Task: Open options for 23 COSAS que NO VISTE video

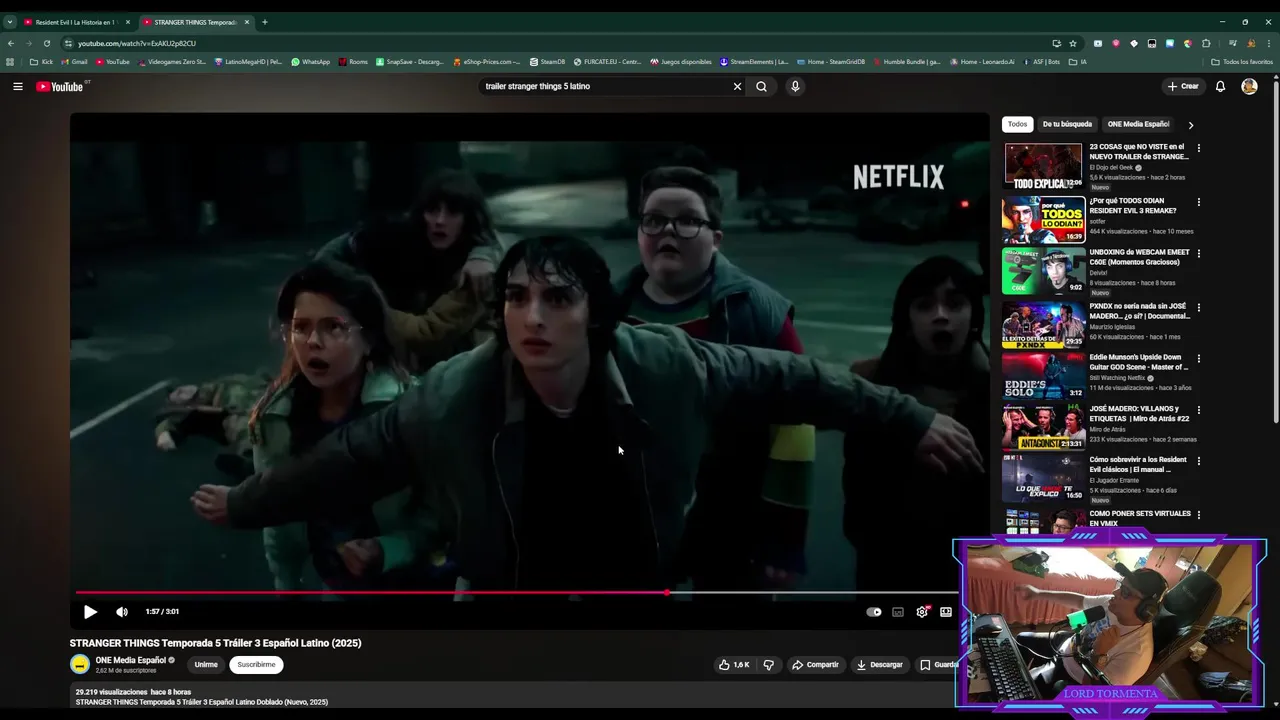Action: pyautogui.click(x=1199, y=148)
